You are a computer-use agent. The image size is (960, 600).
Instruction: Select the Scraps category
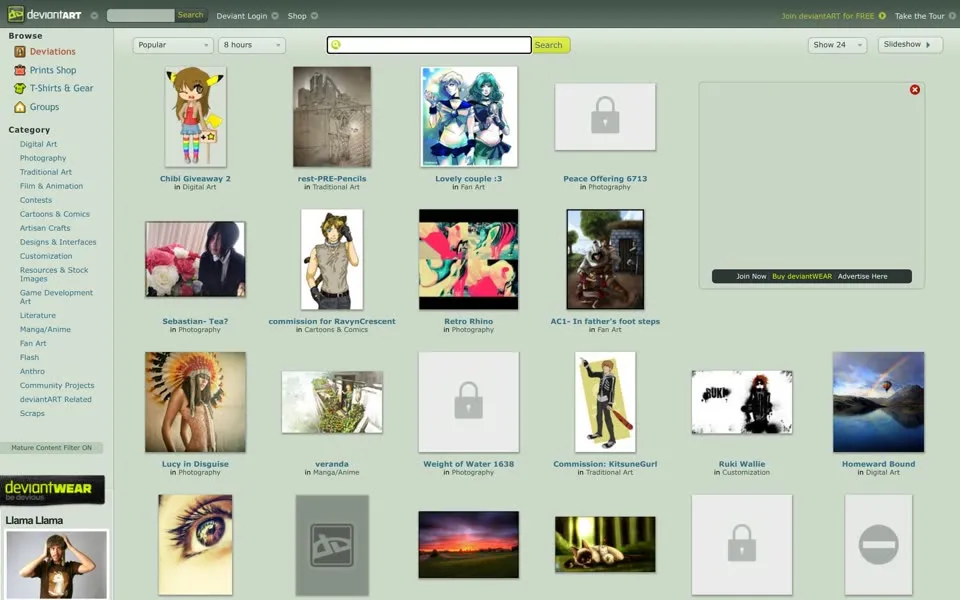pos(32,414)
